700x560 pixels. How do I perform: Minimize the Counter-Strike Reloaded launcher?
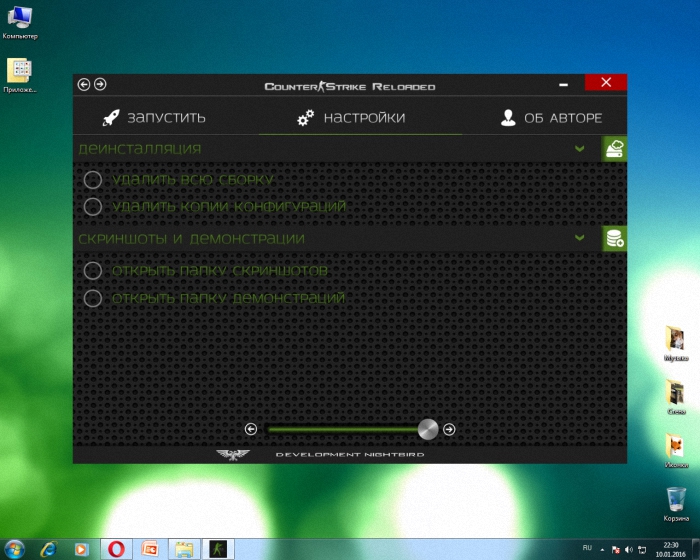tap(563, 84)
